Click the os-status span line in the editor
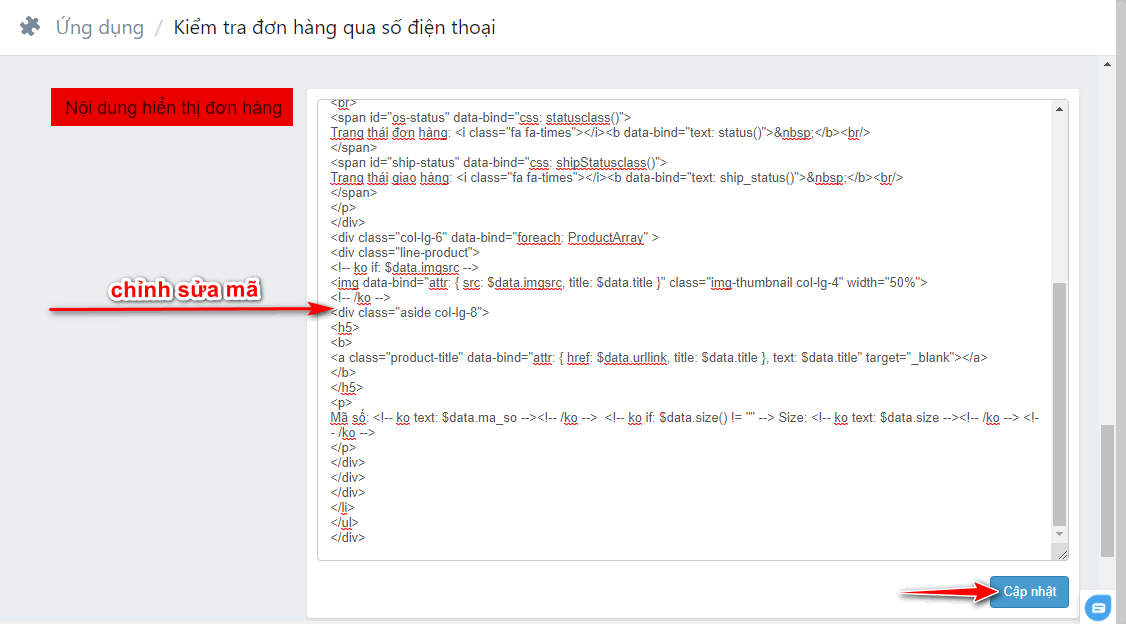 tap(480, 117)
